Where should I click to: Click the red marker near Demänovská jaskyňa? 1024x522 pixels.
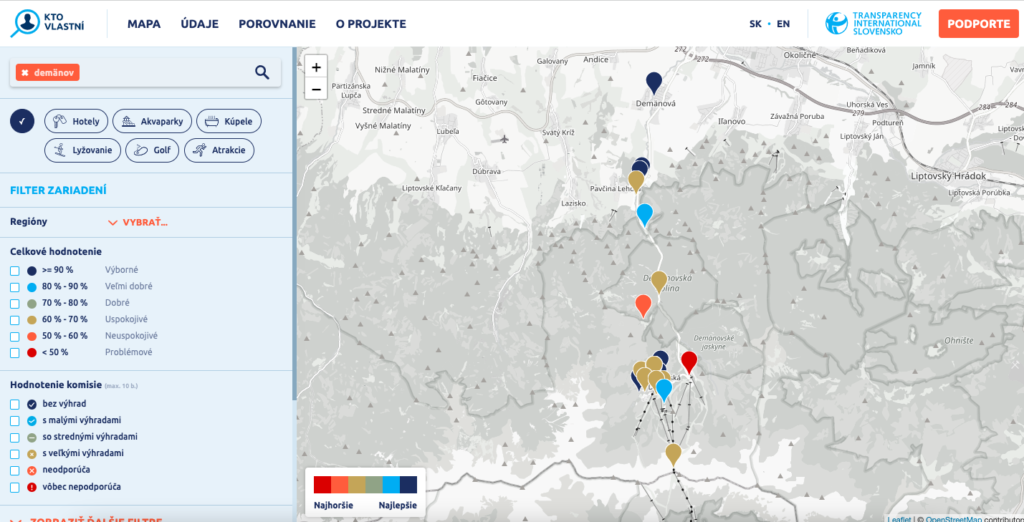click(x=689, y=361)
